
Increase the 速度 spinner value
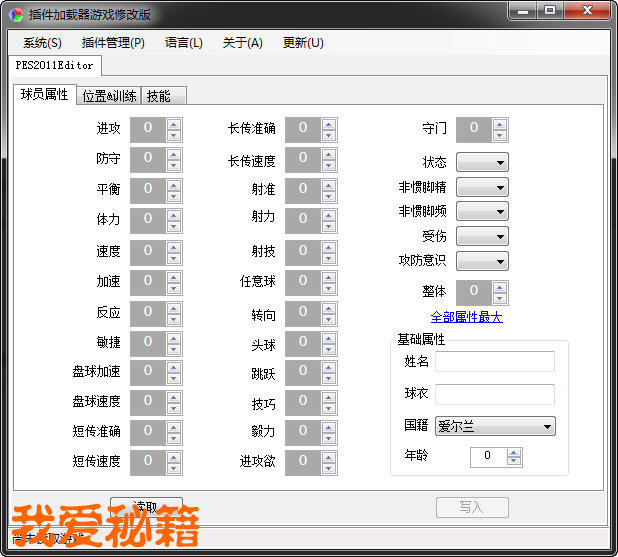[174, 246]
